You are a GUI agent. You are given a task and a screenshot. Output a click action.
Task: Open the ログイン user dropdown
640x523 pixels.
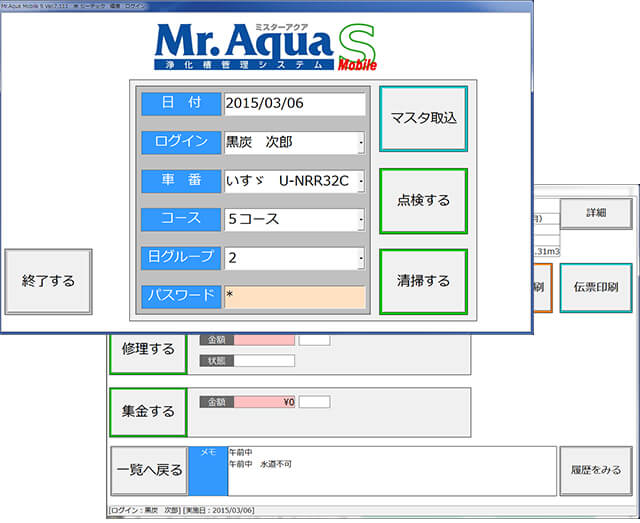tap(361, 143)
